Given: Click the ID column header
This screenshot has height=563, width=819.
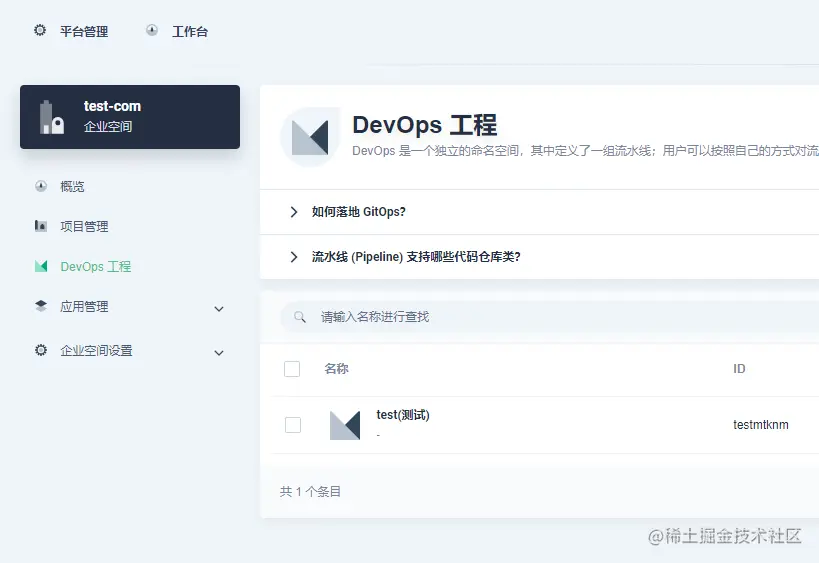Looking at the screenshot, I should point(739,369).
